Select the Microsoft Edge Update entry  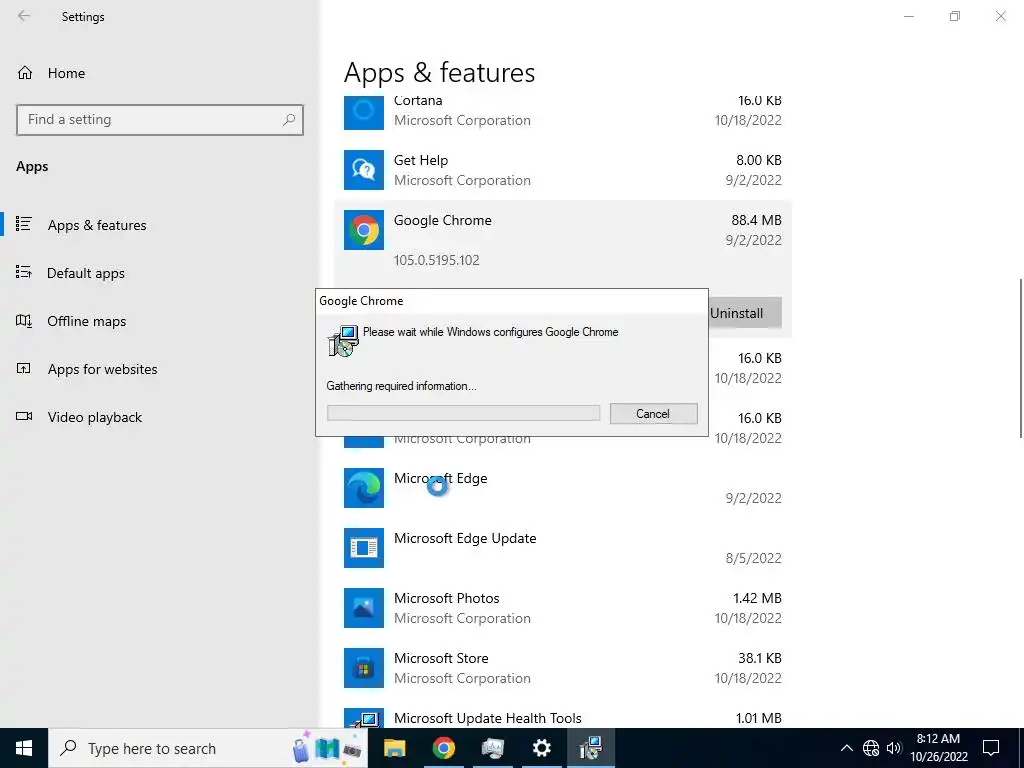[x=465, y=538]
